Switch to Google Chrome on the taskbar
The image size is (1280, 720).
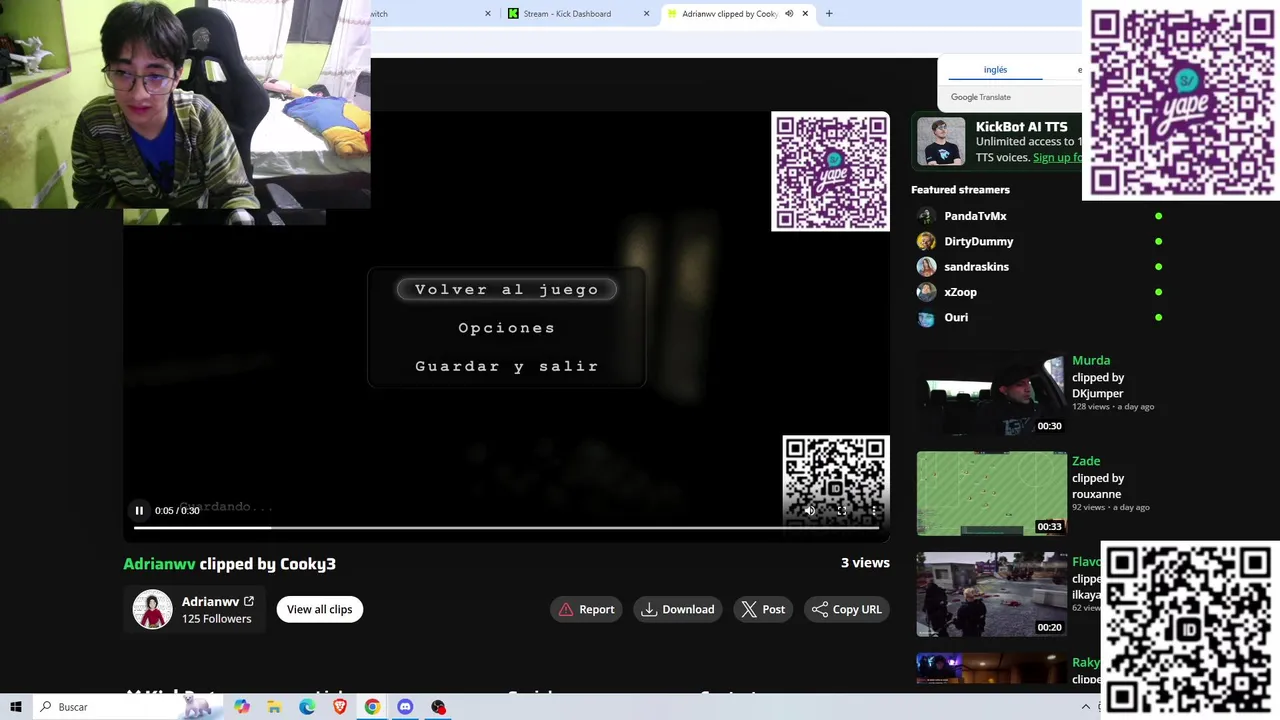coord(372,707)
